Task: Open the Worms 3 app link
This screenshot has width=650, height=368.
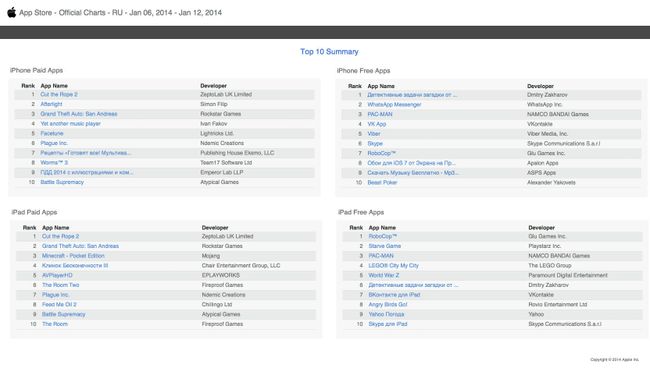Action: click(x=54, y=162)
